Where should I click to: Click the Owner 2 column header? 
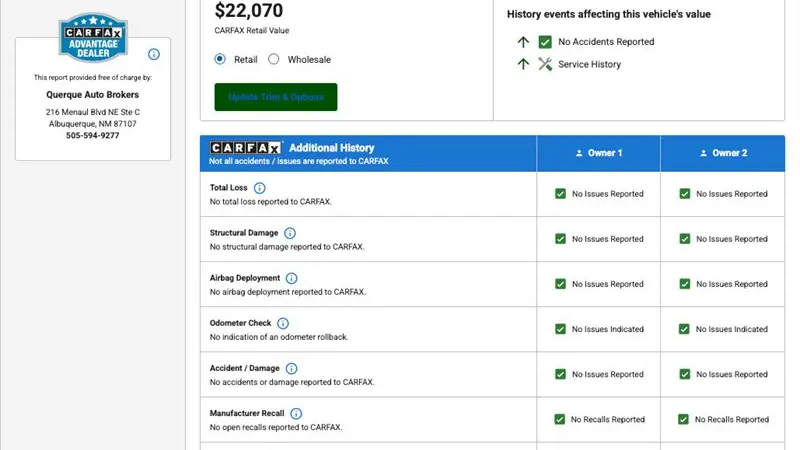(723, 153)
